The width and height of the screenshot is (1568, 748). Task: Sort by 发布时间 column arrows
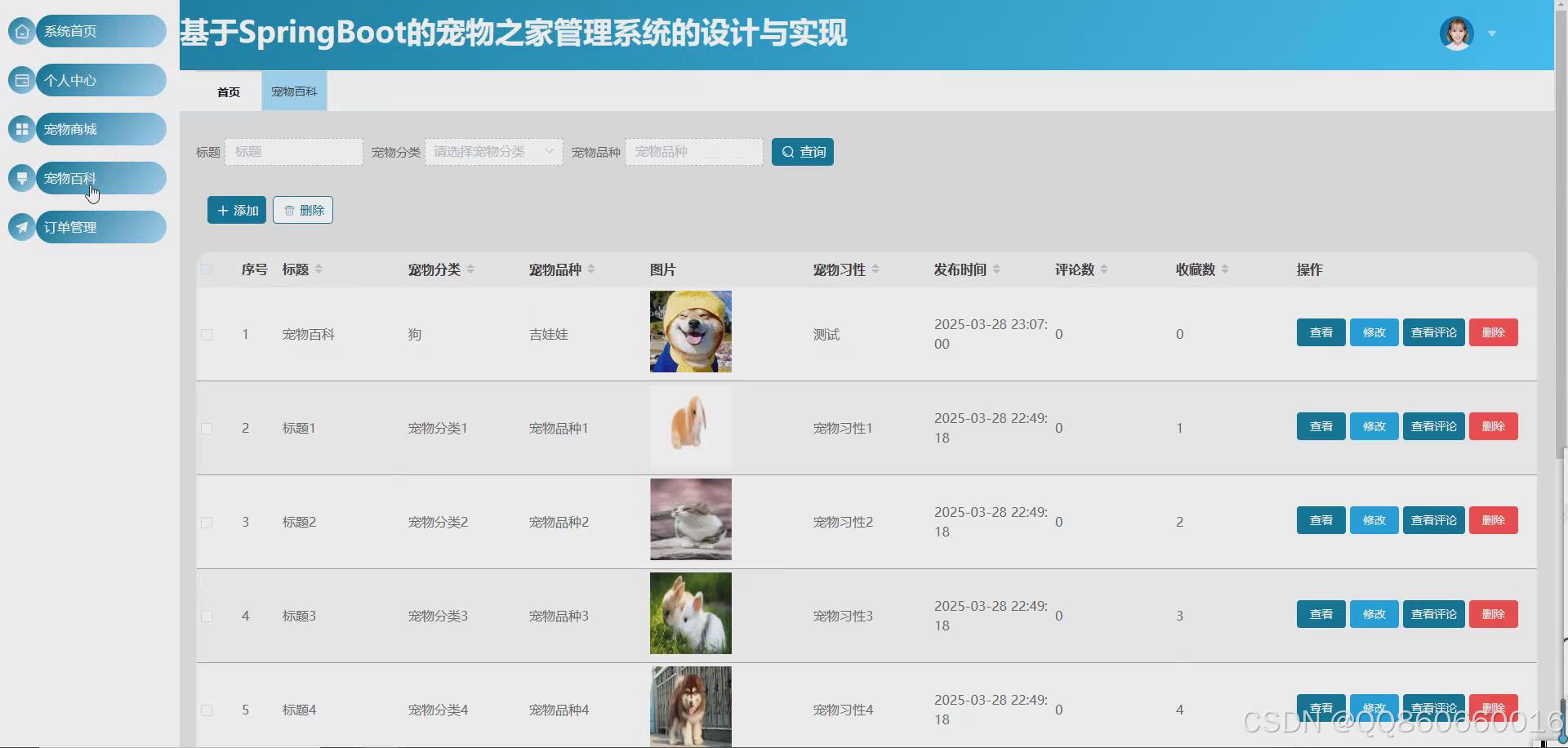coord(996,269)
